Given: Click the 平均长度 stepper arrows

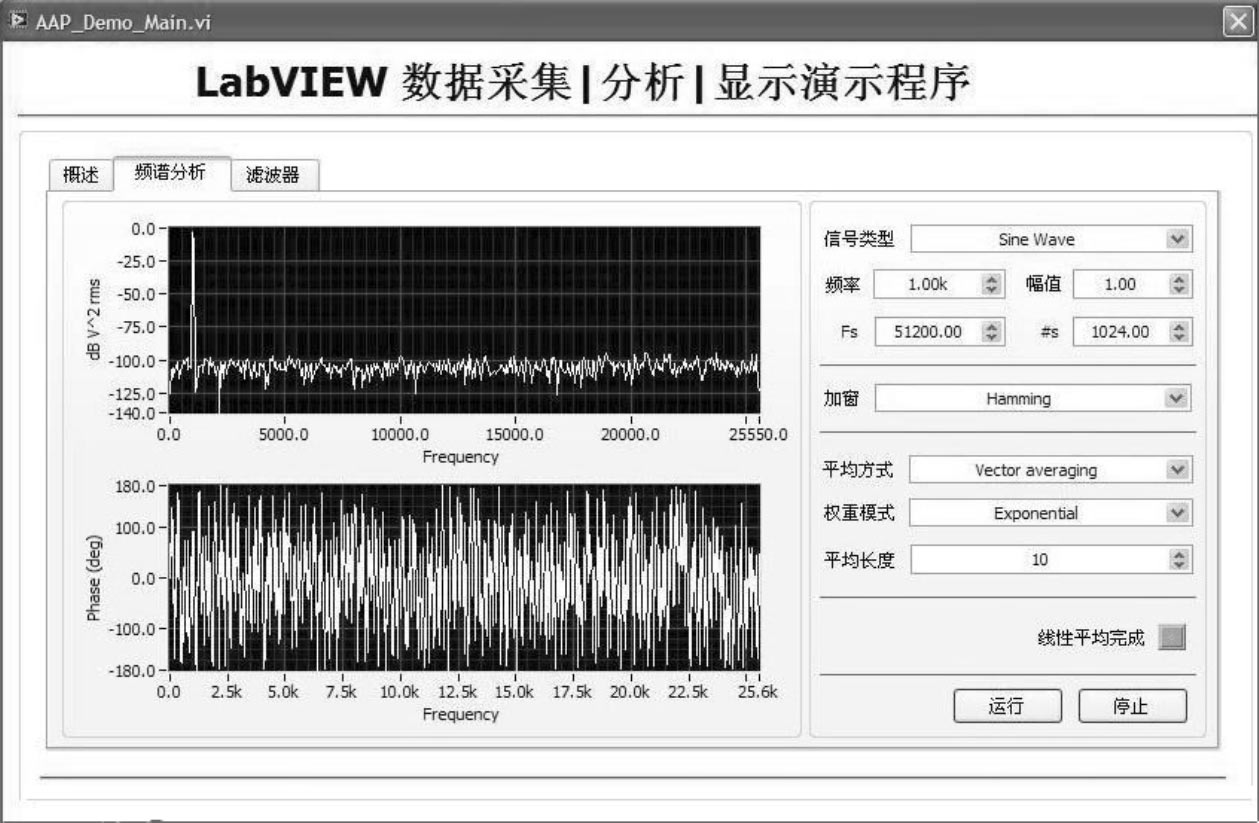Looking at the screenshot, I should click(1180, 559).
